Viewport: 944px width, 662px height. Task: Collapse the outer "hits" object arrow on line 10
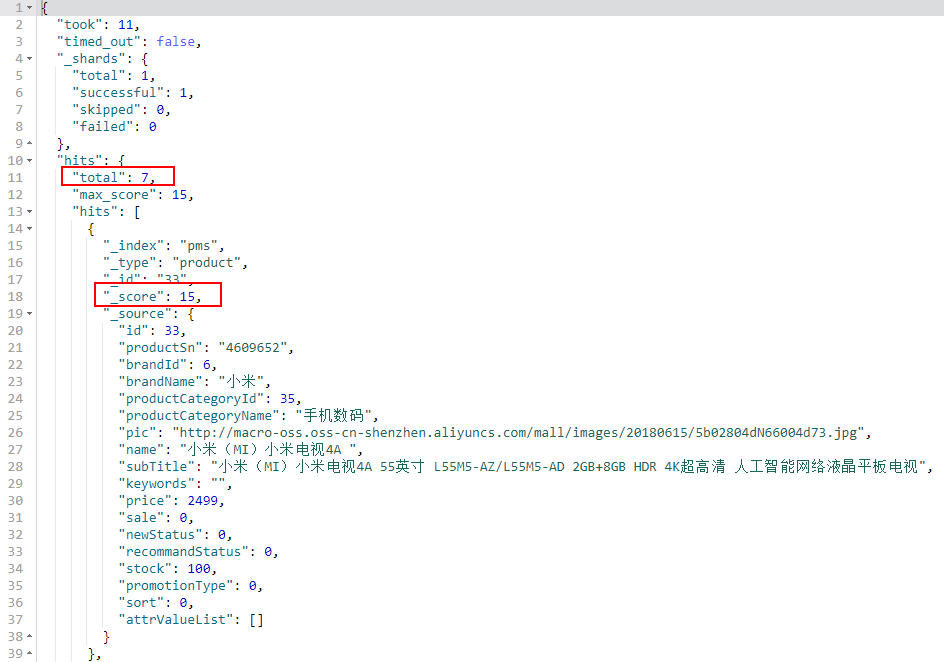[x=30, y=161]
